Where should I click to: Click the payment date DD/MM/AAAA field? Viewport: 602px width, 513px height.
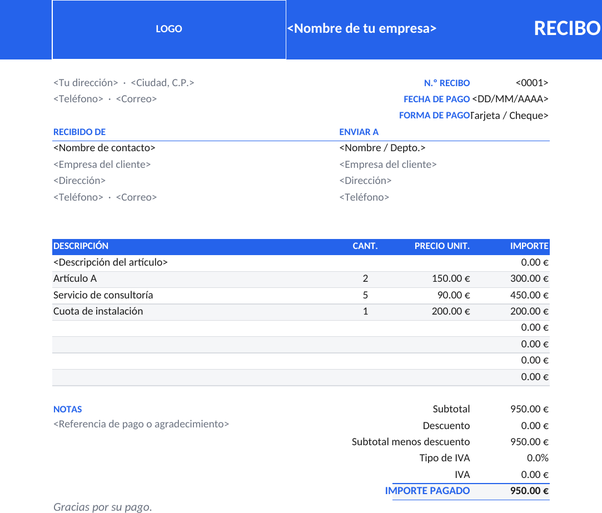point(510,99)
